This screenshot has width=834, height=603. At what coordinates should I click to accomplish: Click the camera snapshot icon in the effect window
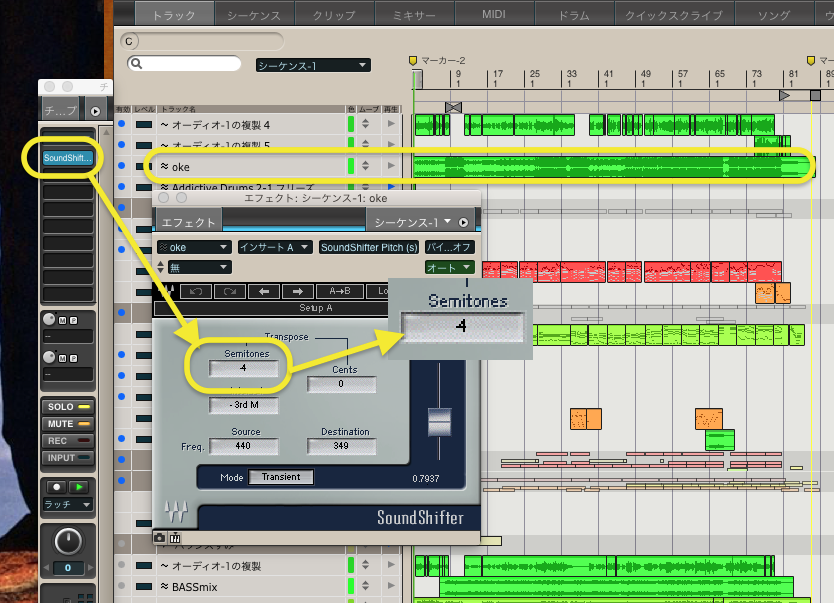[x=159, y=538]
